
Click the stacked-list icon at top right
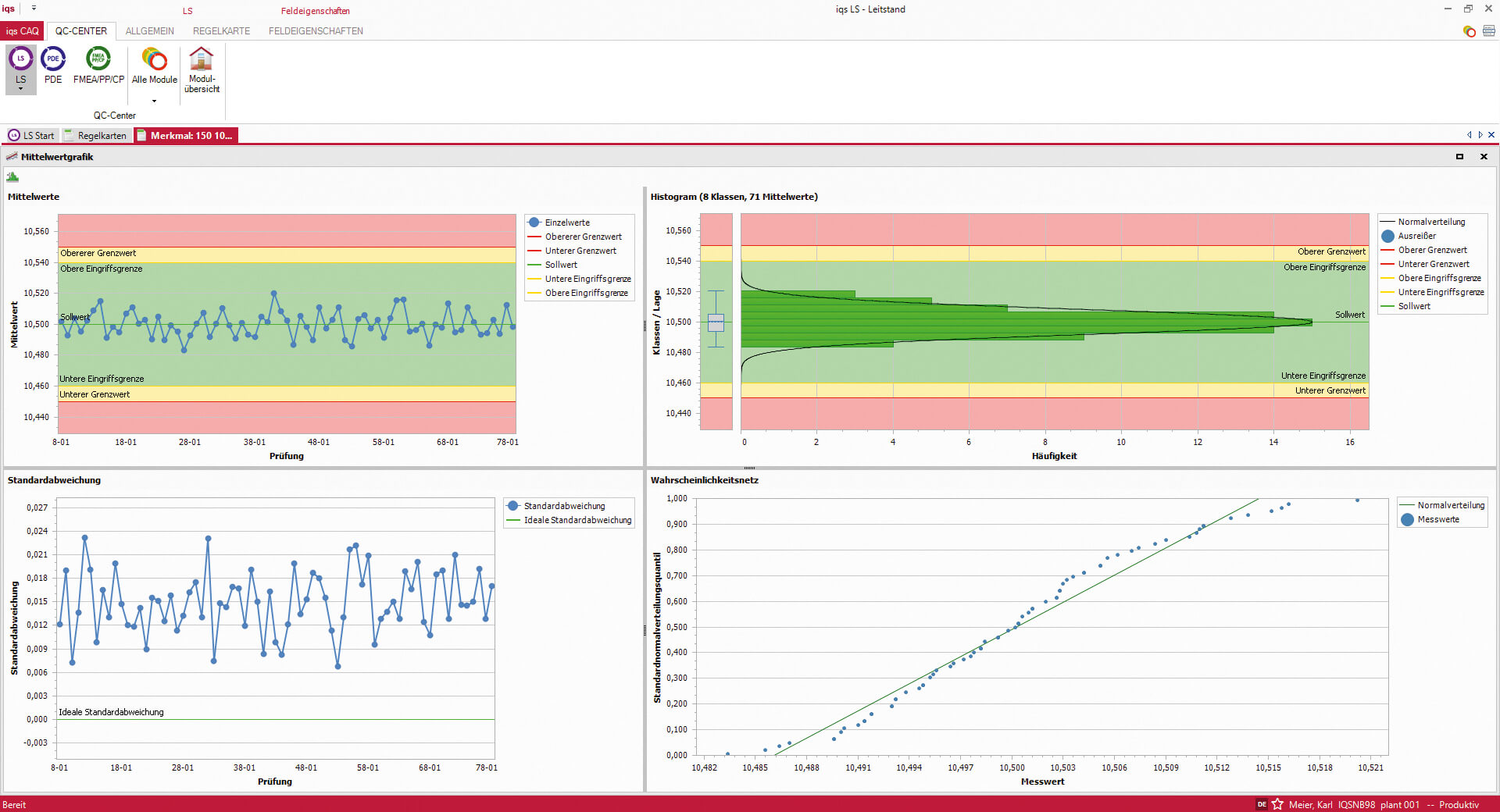click(1488, 31)
